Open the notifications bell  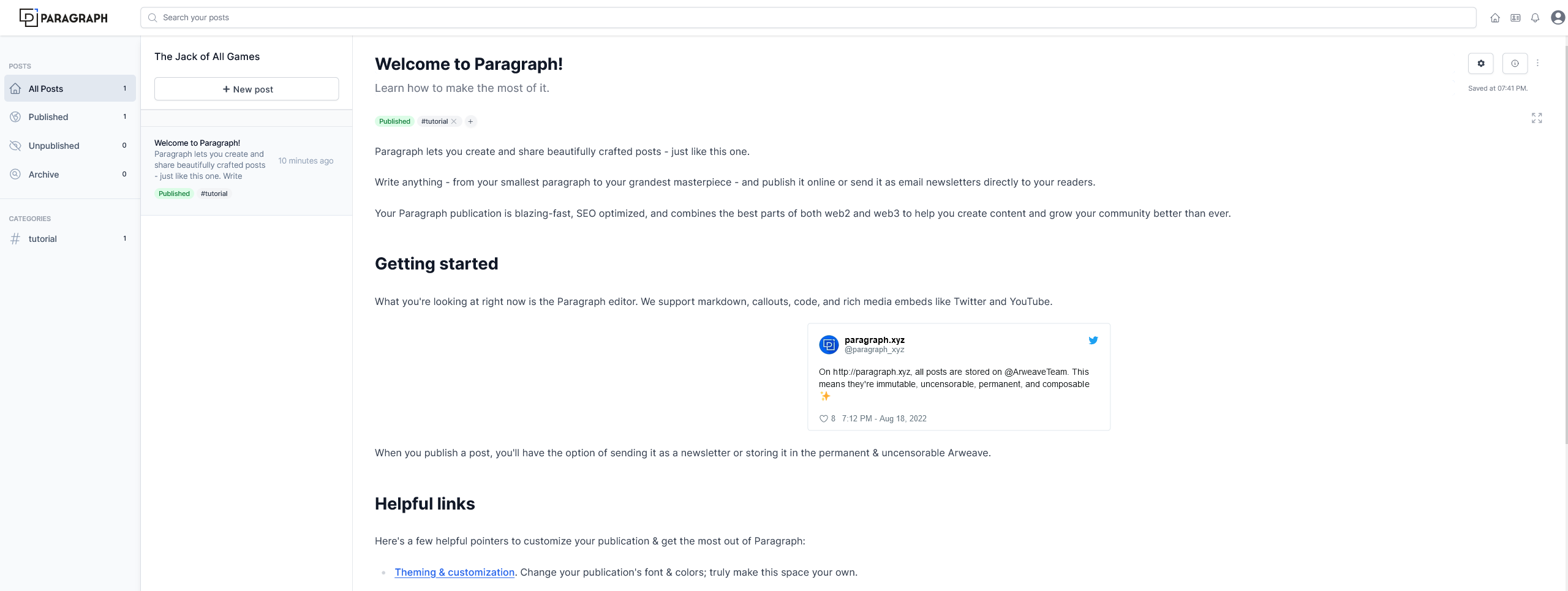(x=1535, y=18)
